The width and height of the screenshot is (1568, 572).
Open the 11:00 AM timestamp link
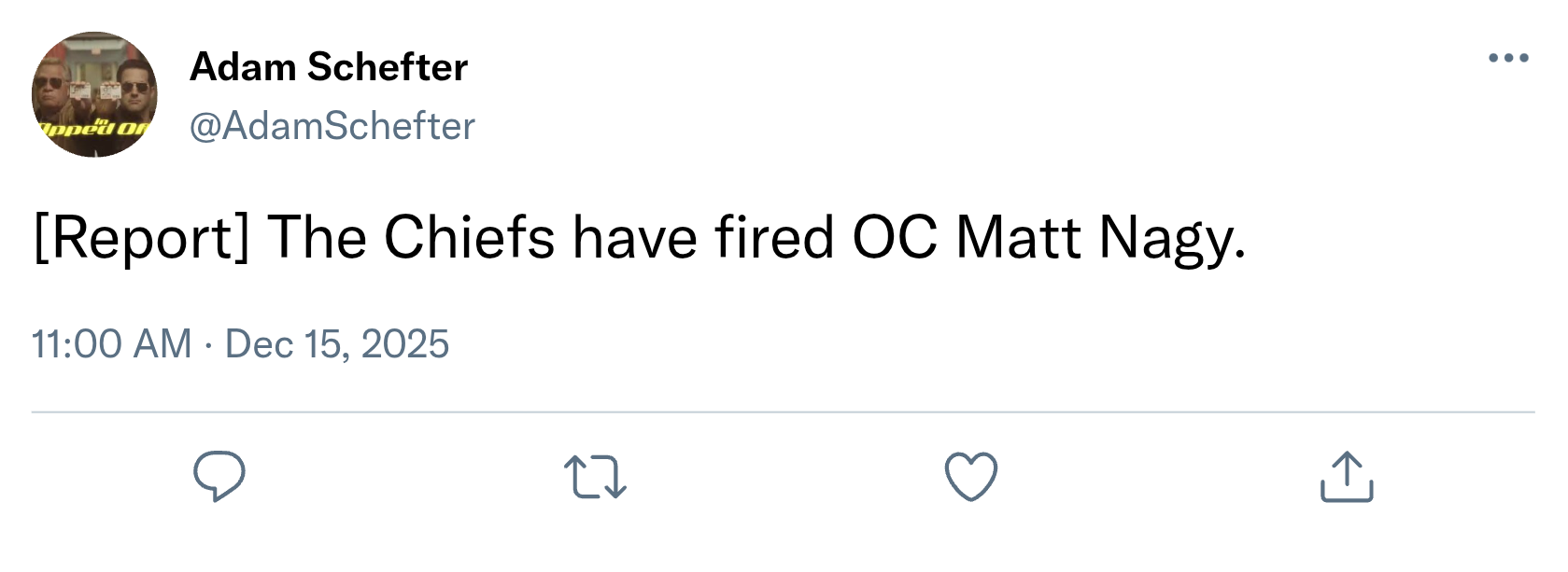click(x=111, y=344)
